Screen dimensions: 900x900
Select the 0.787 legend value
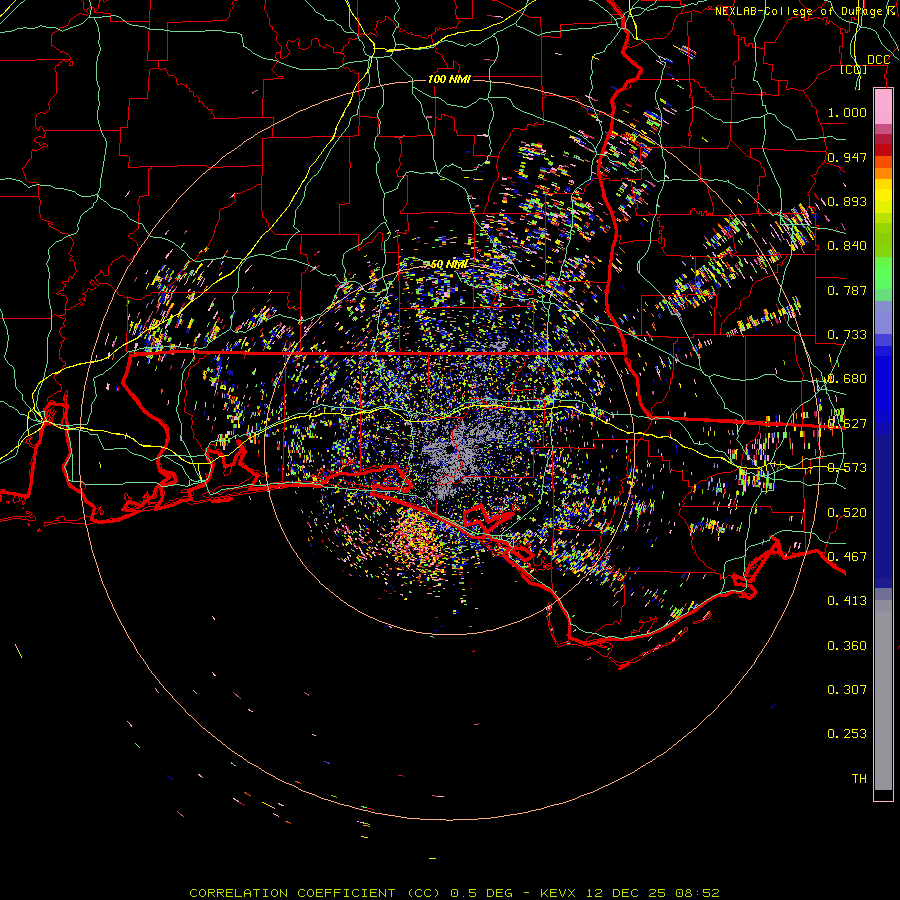[x=847, y=290]
